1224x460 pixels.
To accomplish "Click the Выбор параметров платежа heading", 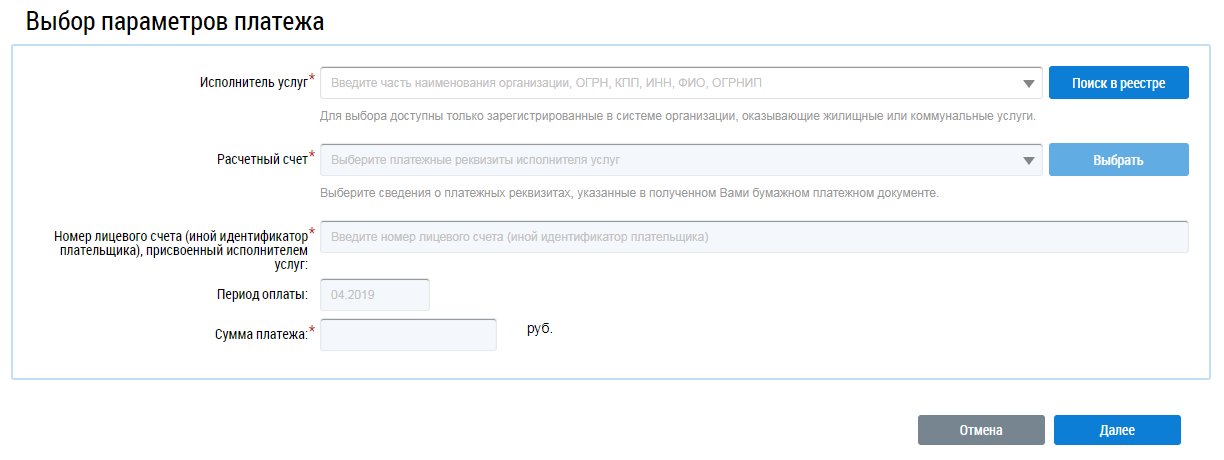I will tap(175, 22).
